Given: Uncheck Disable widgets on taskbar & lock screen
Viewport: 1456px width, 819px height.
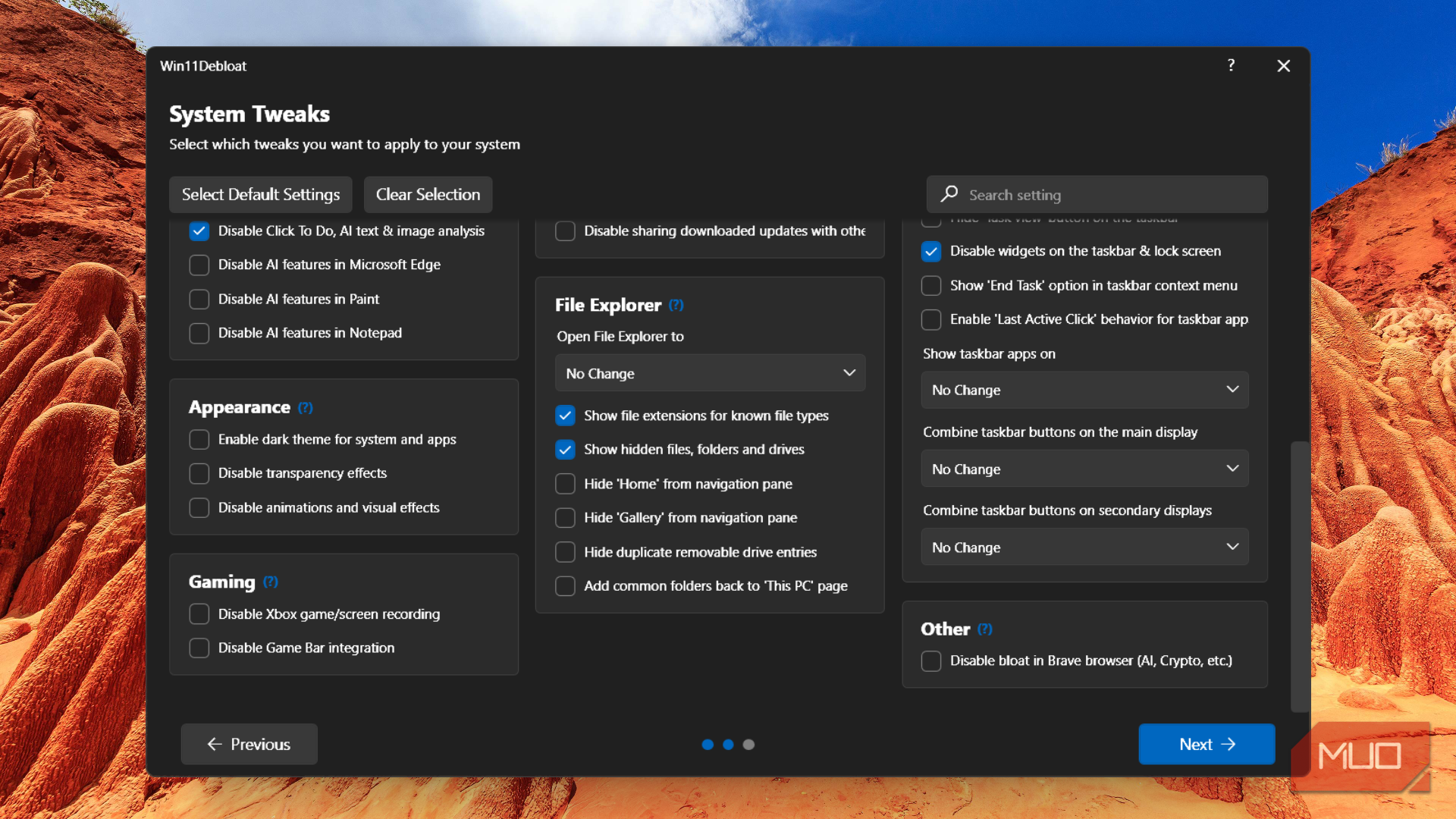Looking at the screenshot, I should [931, 251].
